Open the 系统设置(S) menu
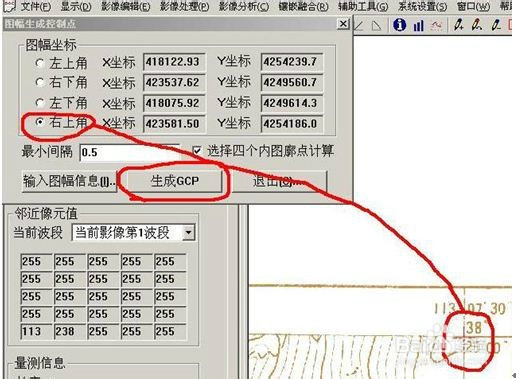 (423, 6)
